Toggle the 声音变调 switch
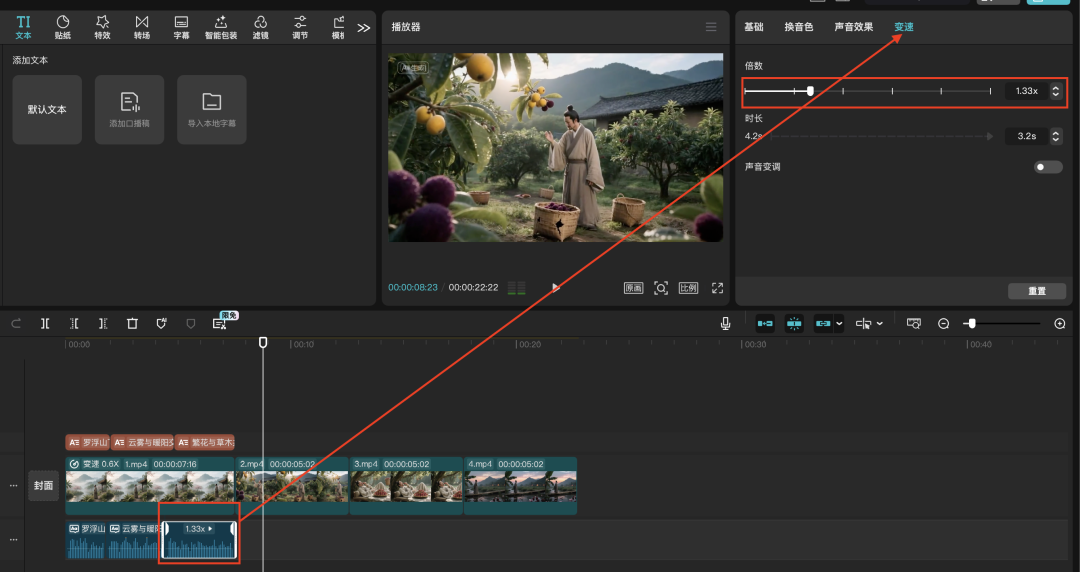The image size is (1080, 572). (x=1048, y=167)
